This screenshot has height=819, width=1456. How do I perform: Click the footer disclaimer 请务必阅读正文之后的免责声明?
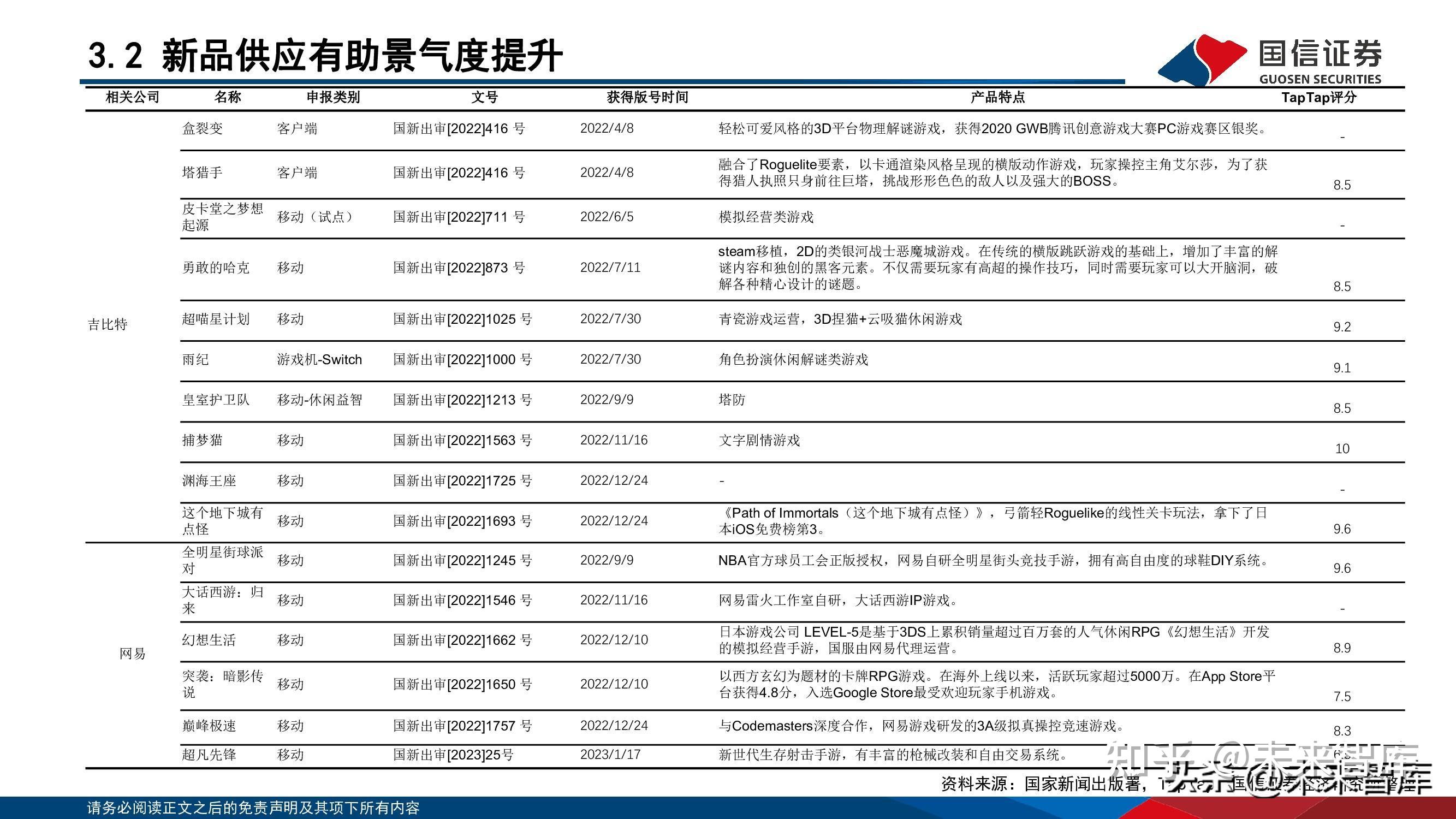pos(253,808)
